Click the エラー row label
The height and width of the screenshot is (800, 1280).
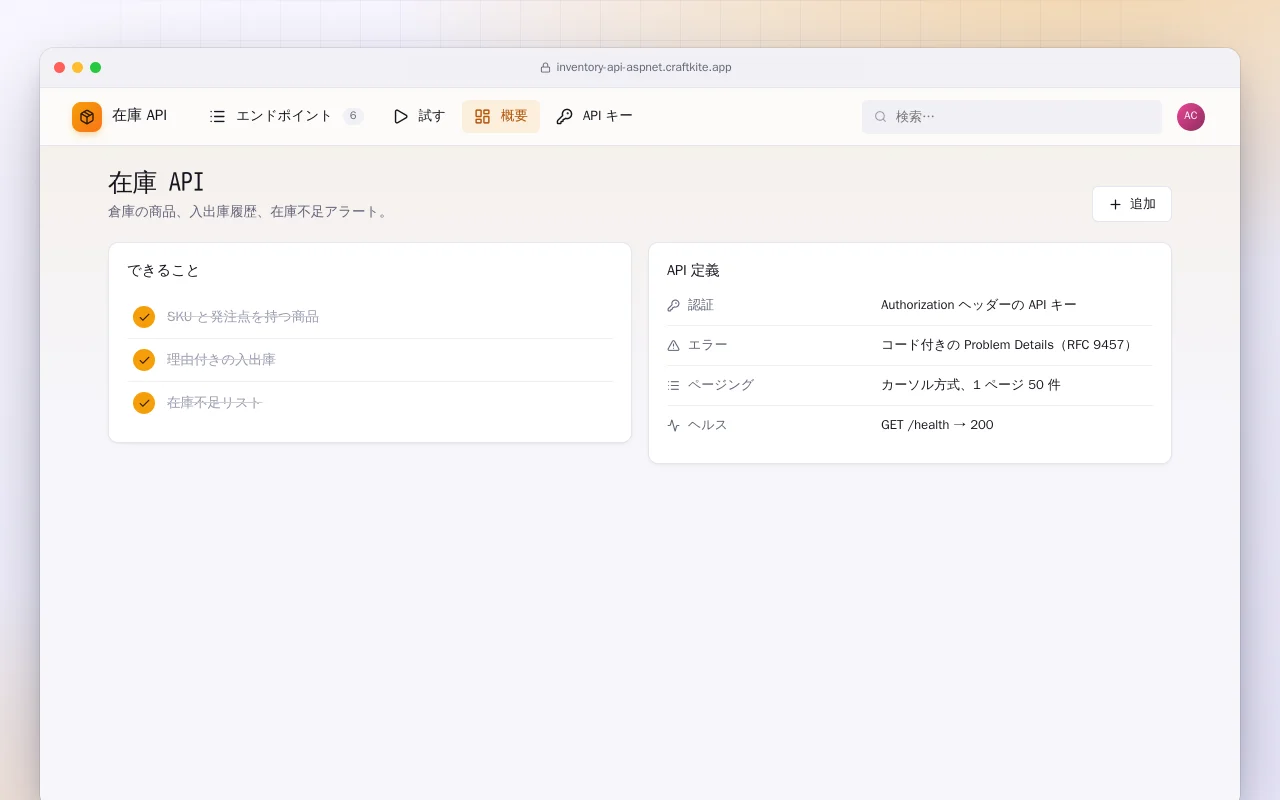pyautogui.click(x=708, y=345)
